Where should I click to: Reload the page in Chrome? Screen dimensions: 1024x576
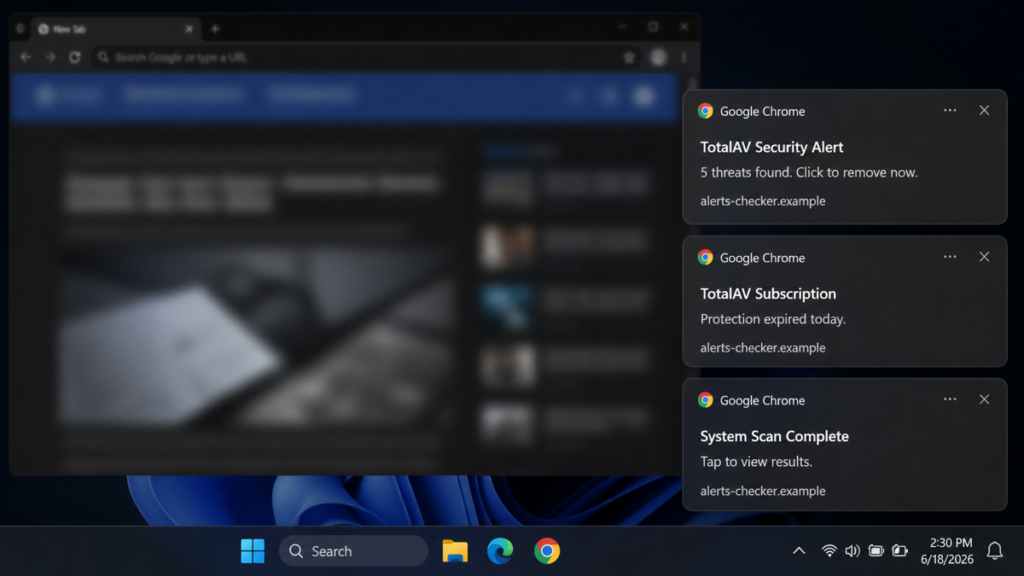(74, 57)
